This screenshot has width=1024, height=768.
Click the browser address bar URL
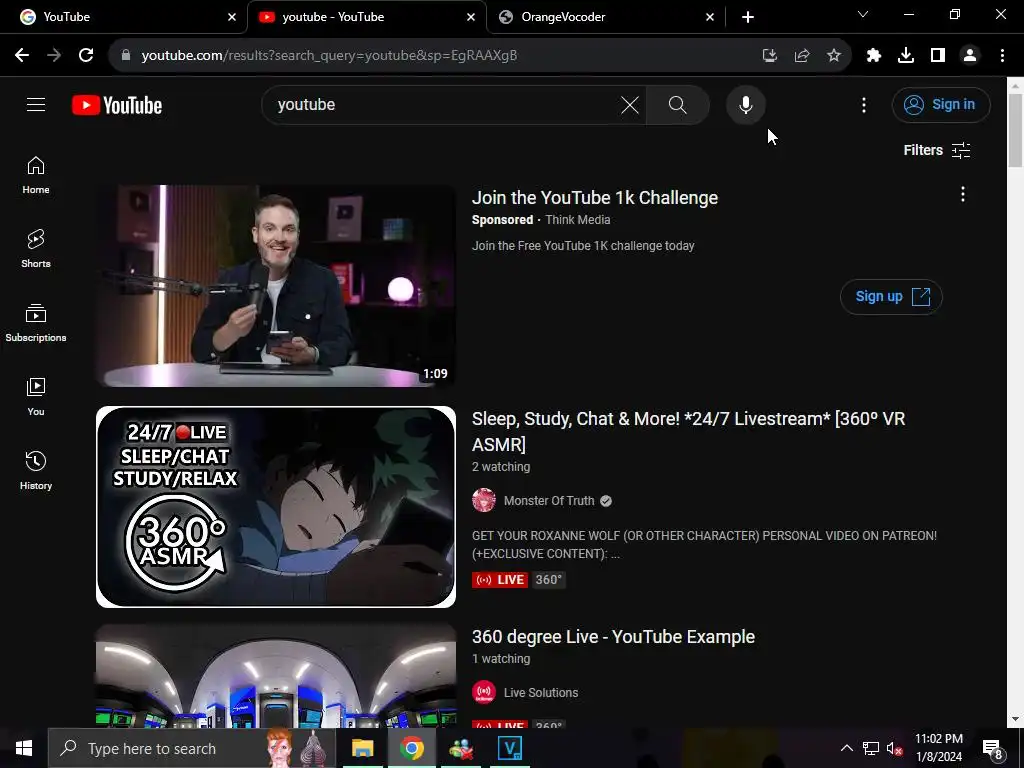[329, 56]
